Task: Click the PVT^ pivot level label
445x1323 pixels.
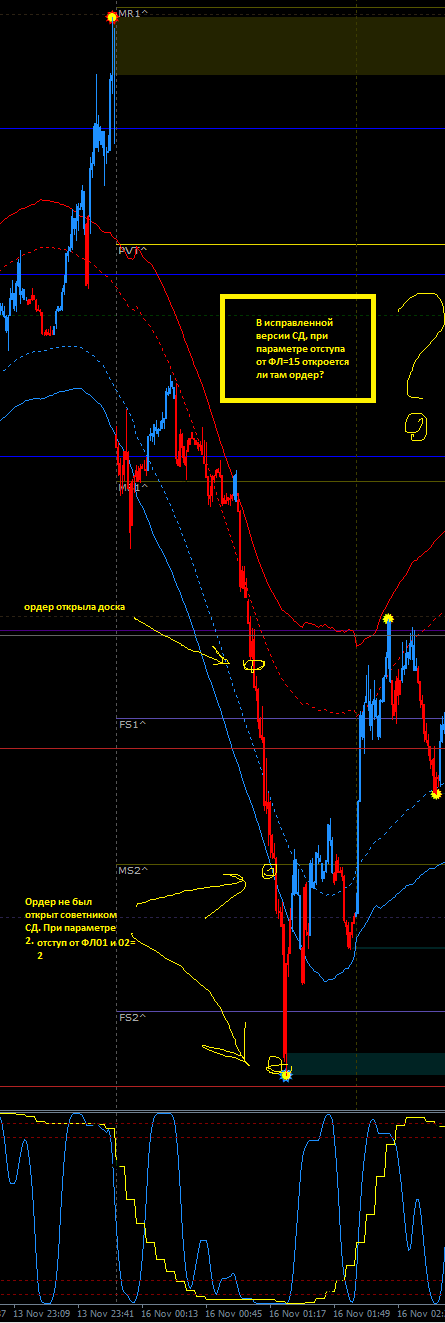Action: (131, 251)
